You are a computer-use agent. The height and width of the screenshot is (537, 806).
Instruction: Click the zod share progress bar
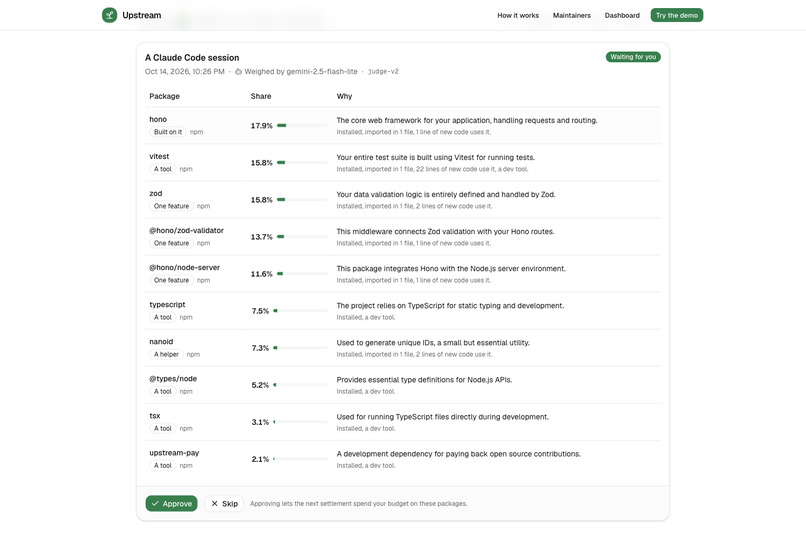point(302,199)
